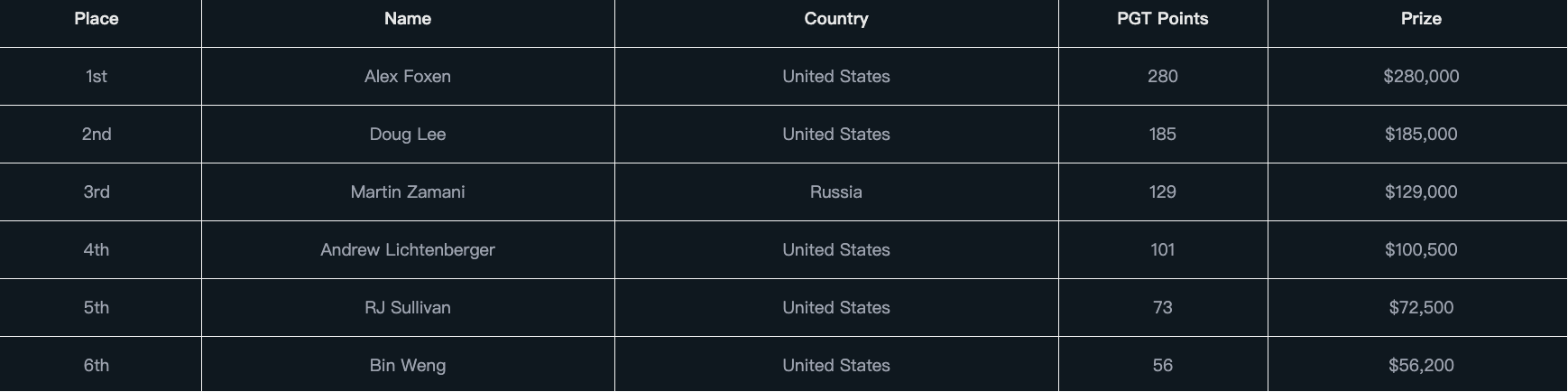This screenshot has width=1568, height=392.
Task: Click the 101 PGT points value
Action: coord(1162,250)
